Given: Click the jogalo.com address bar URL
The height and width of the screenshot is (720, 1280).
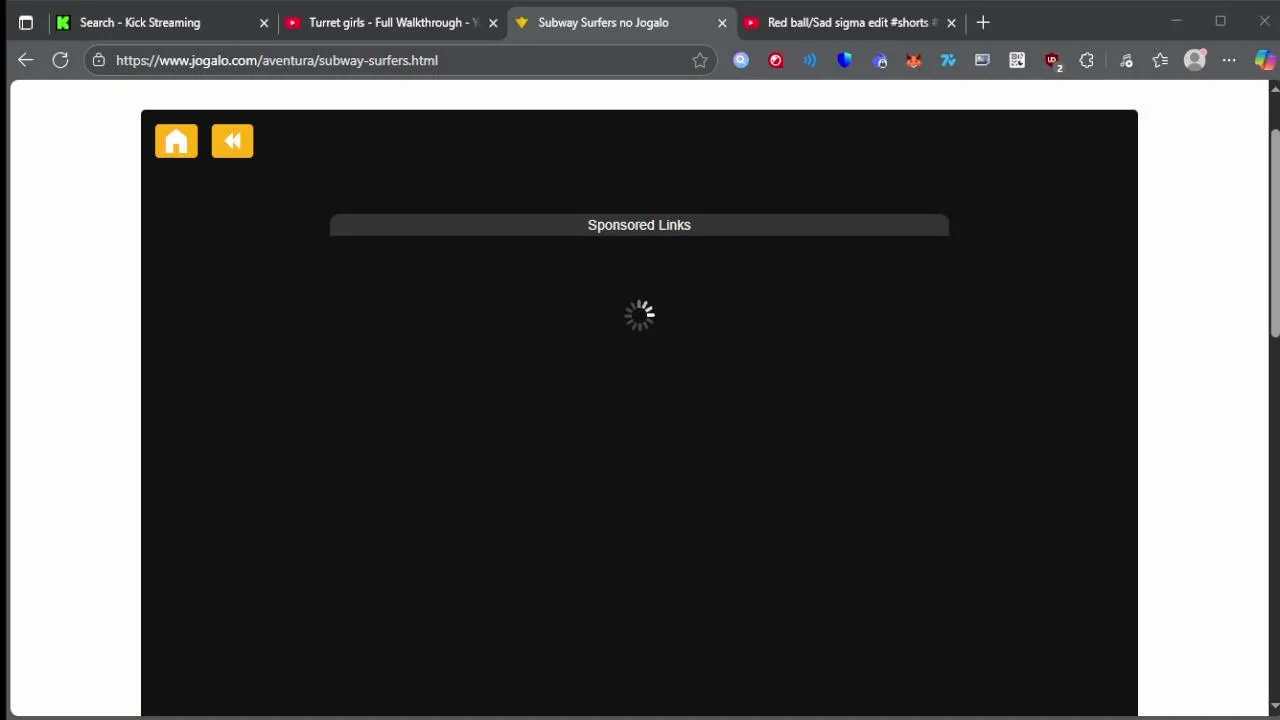Looking at the screenshot, I should coord(277,60).
